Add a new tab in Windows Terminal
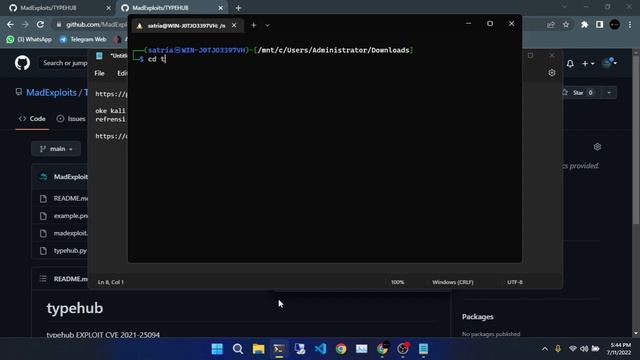The image size is (640, 360). [x=253, y=25]
